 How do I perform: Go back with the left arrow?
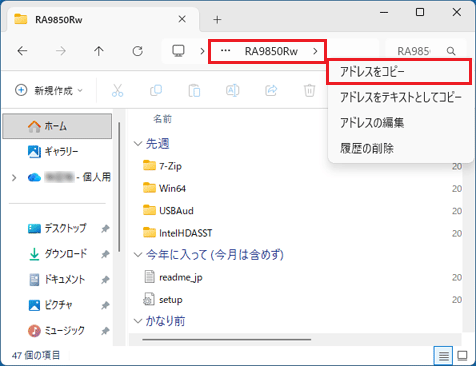[22, 51]
